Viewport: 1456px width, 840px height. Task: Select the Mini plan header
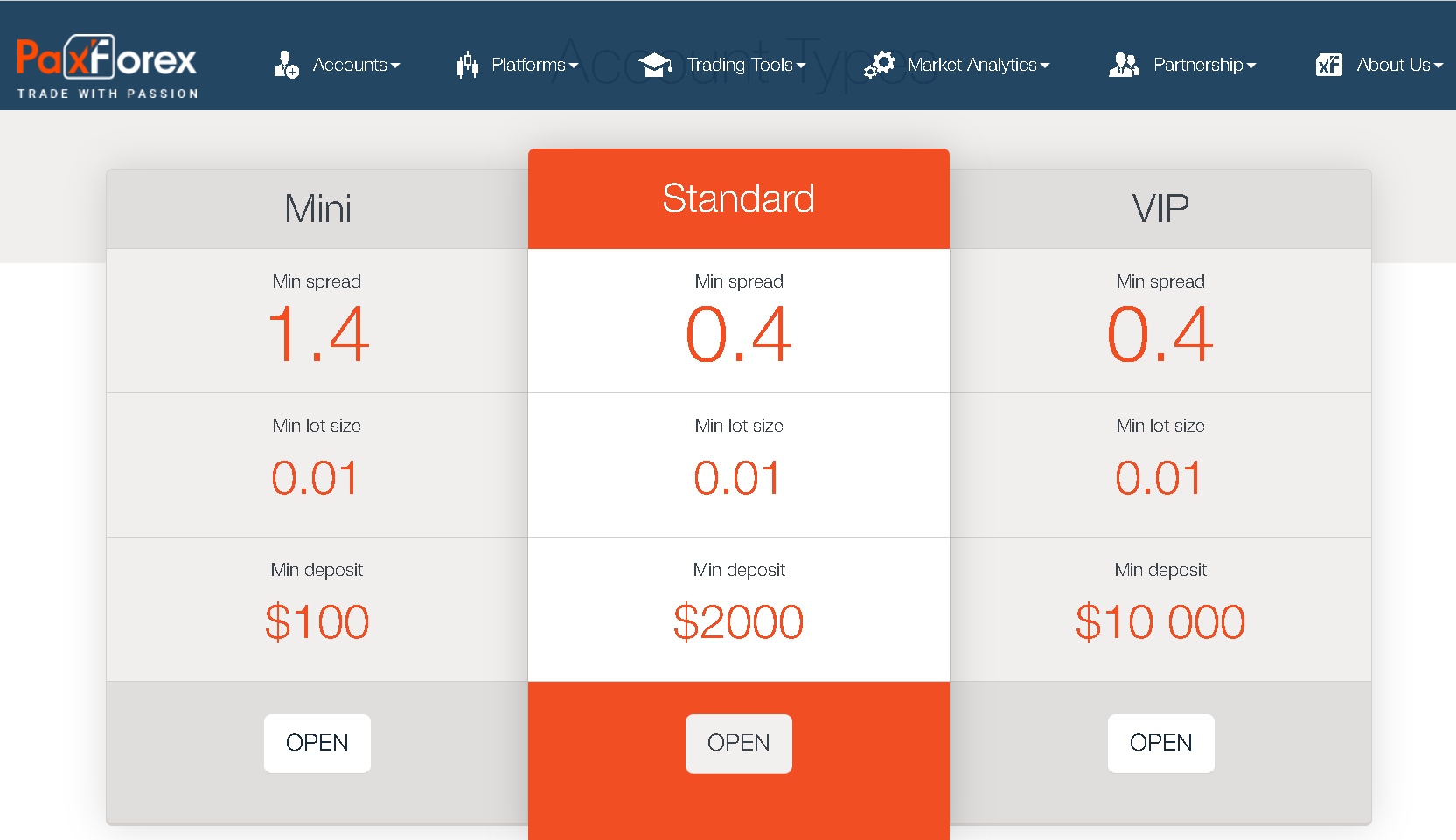tap(317, 209)
